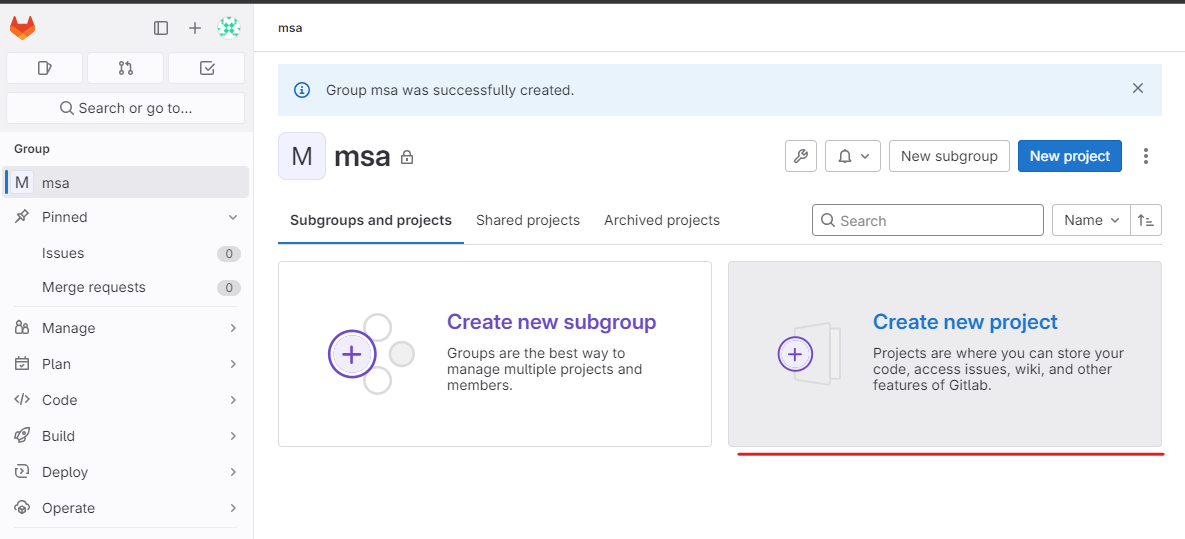Open assigned issues shortcut icon
This screenshot has width=1185, height=539.
45,68
